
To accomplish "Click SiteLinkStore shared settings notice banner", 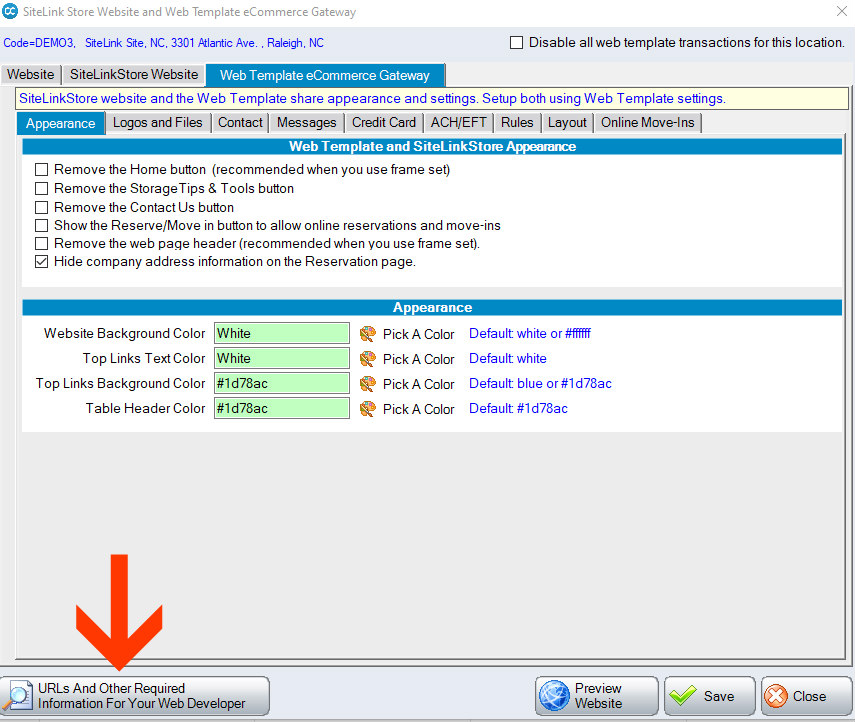I will [432, 99].
